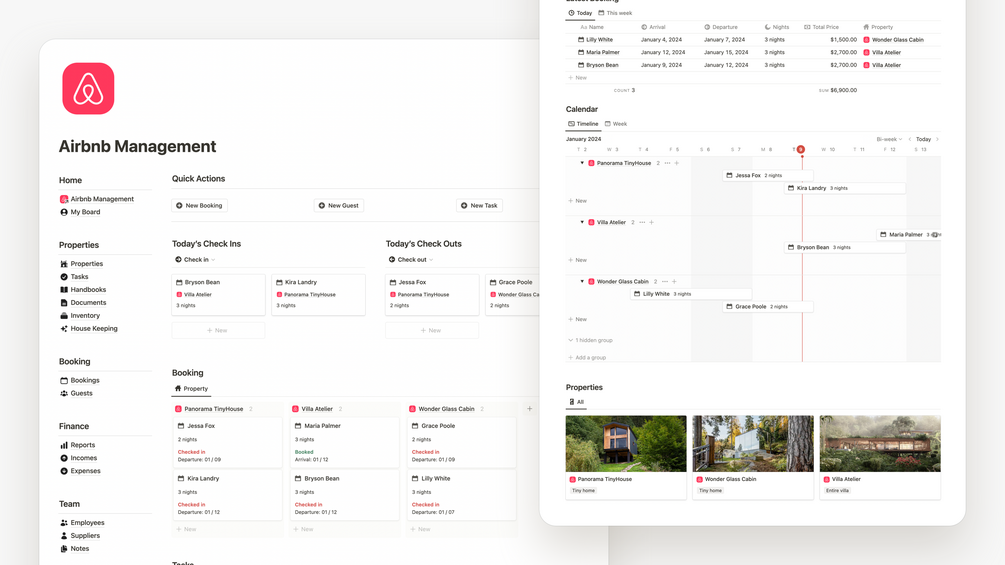The width and height of the screenshot is (1005, 565).
Task: Open Lilly White booking card in board
Action: pyautogui.click(x=461, y=495)
